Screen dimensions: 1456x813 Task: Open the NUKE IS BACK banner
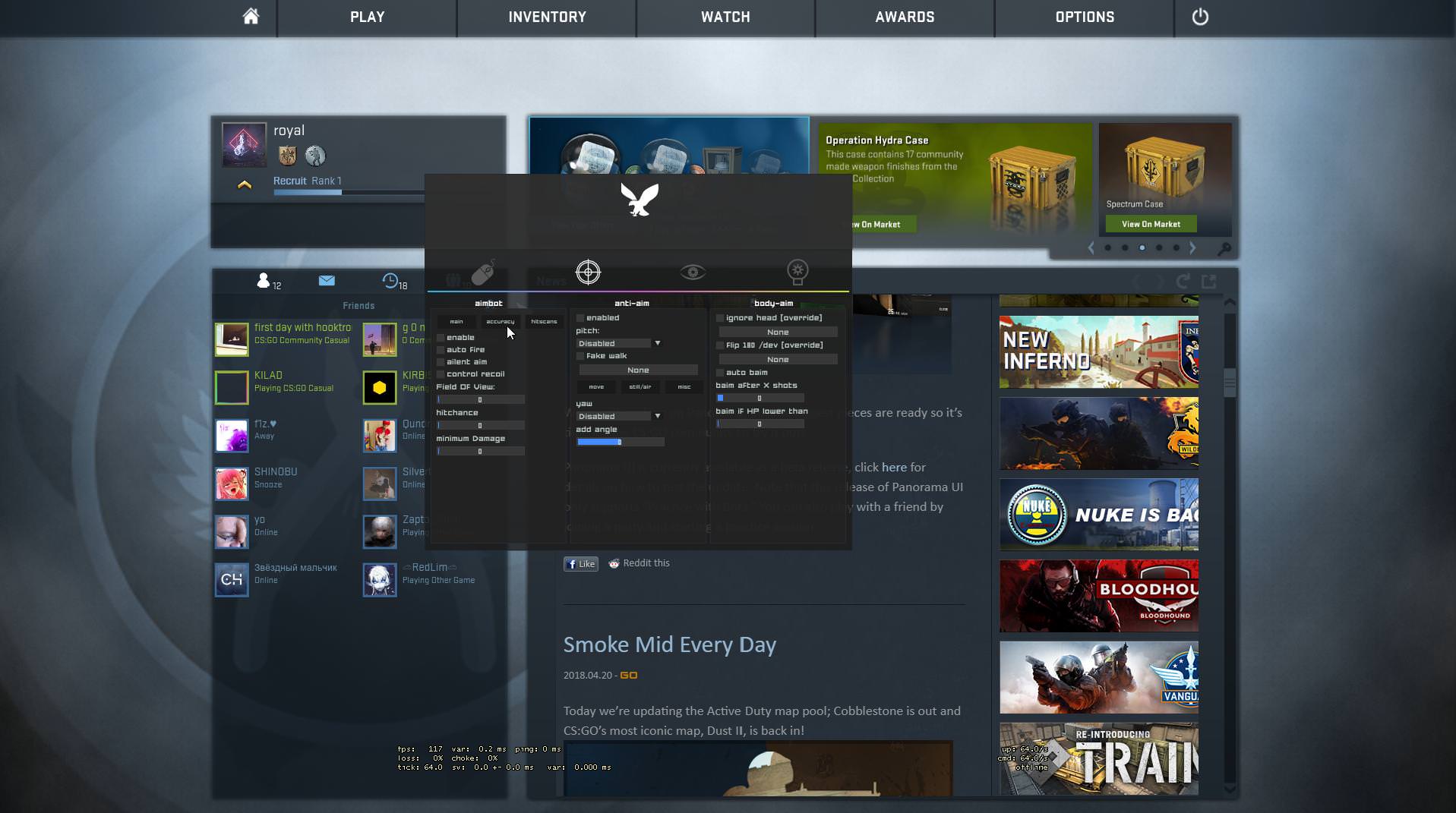pyautogui.click(x=1098, y=515)
